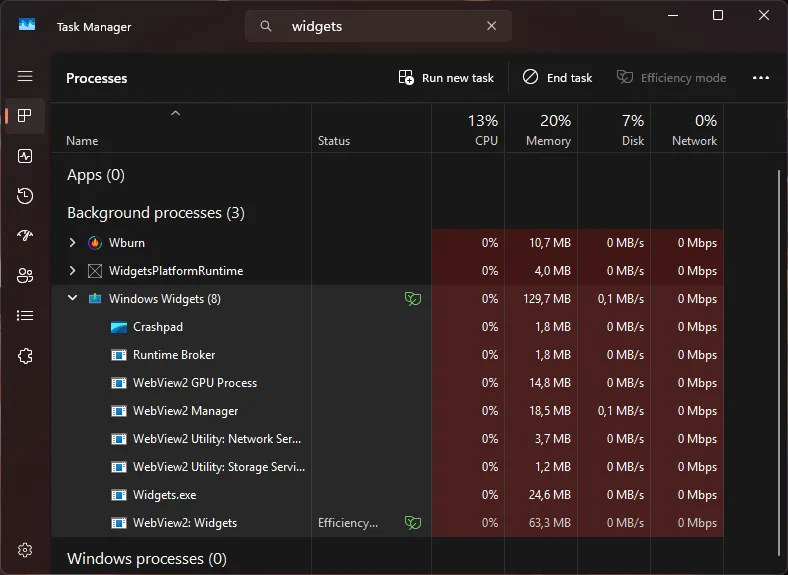Screen dimensions: 788x575
Task: Select the Processes page icon in sidebar
Action: pyautogui.click(x=25, y=116)
